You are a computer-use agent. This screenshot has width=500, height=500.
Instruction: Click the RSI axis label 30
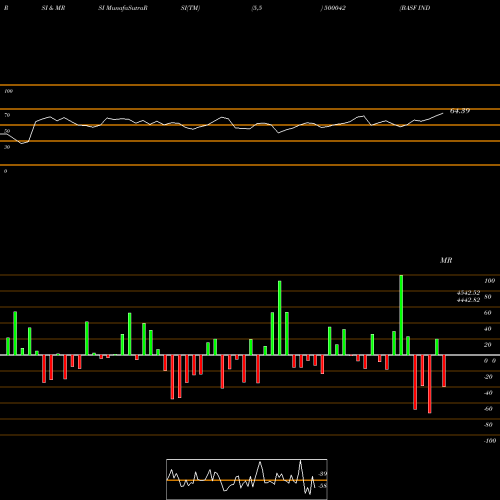tap(7, 147)
